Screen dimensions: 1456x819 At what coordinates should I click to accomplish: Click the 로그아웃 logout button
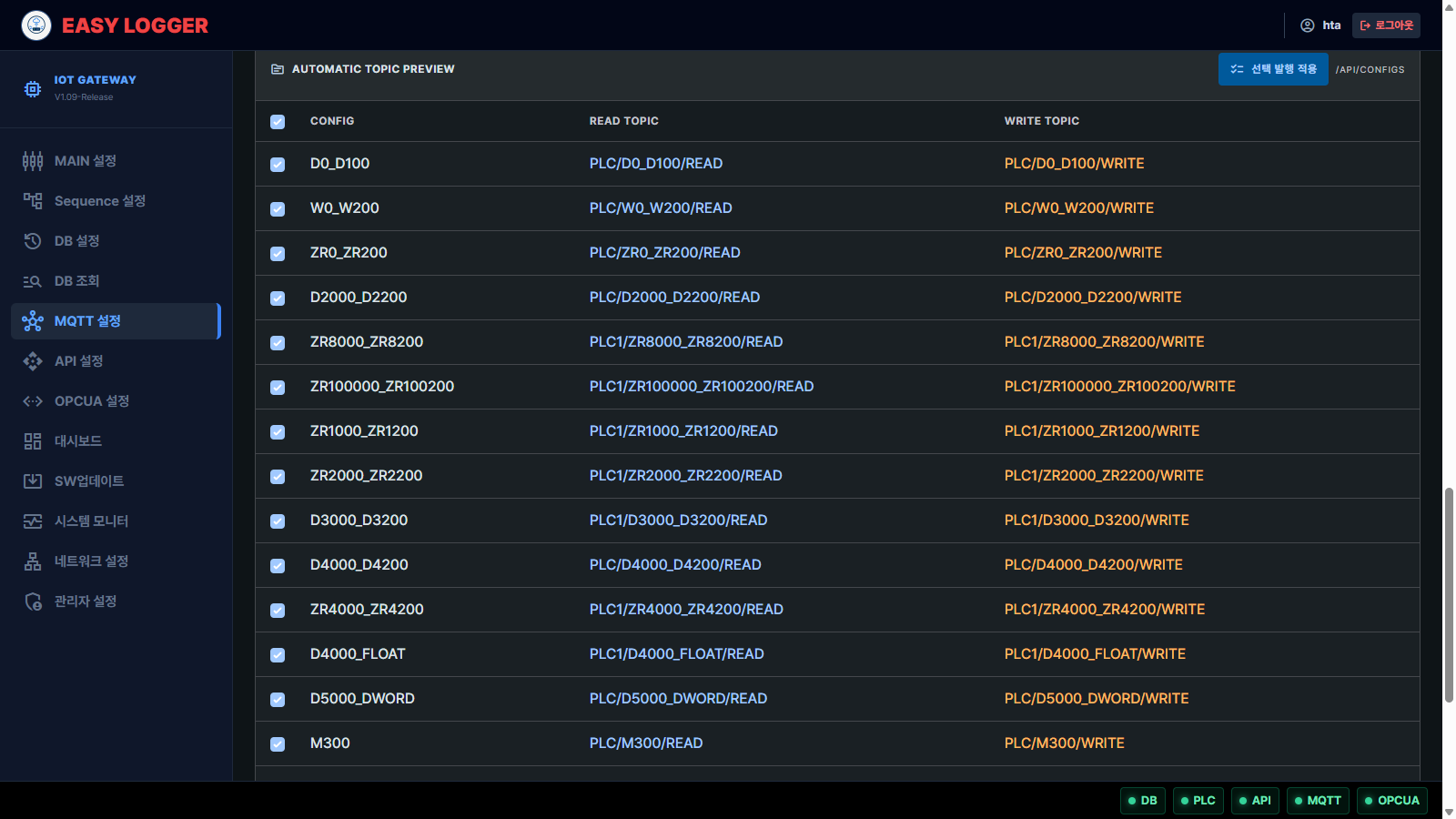tap(1386, 25)
